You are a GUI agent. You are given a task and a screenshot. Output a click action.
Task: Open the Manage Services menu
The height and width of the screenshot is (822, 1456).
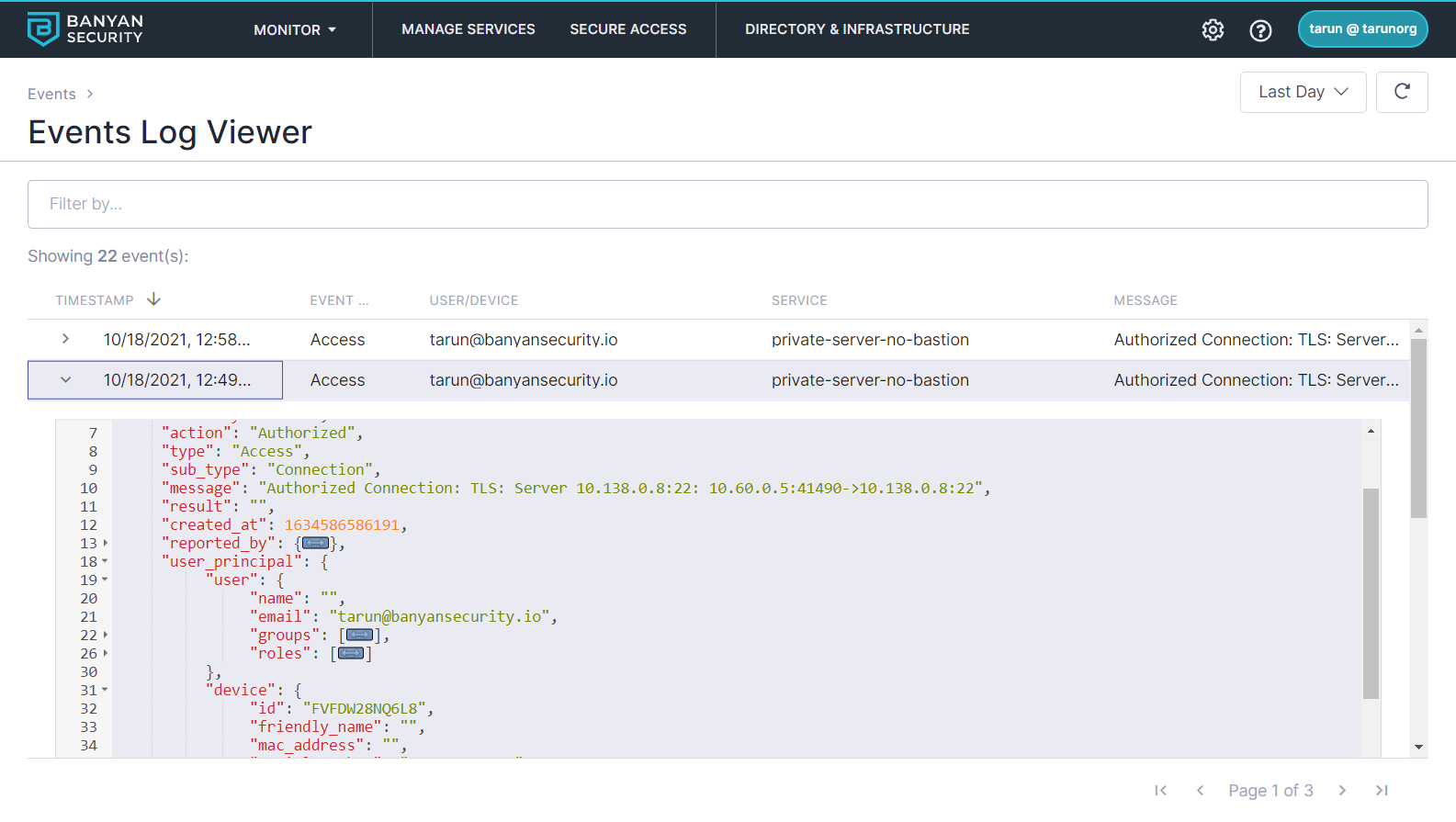click(x=468, y=29)
